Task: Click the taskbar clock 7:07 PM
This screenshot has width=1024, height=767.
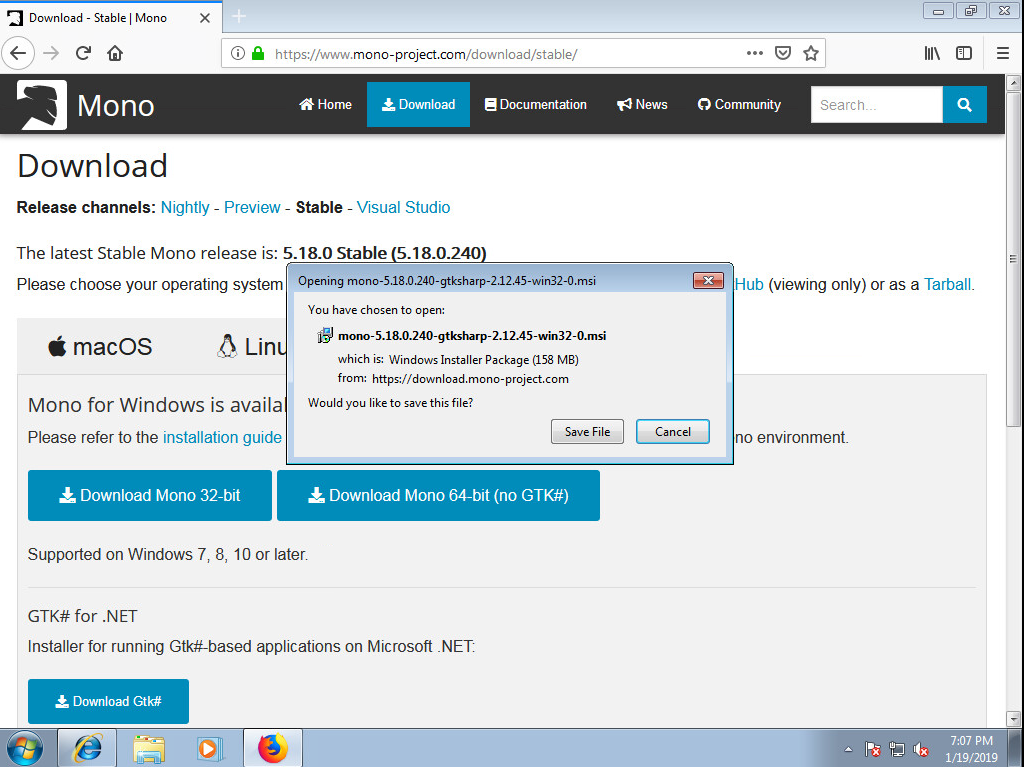Action: point(971,749)
